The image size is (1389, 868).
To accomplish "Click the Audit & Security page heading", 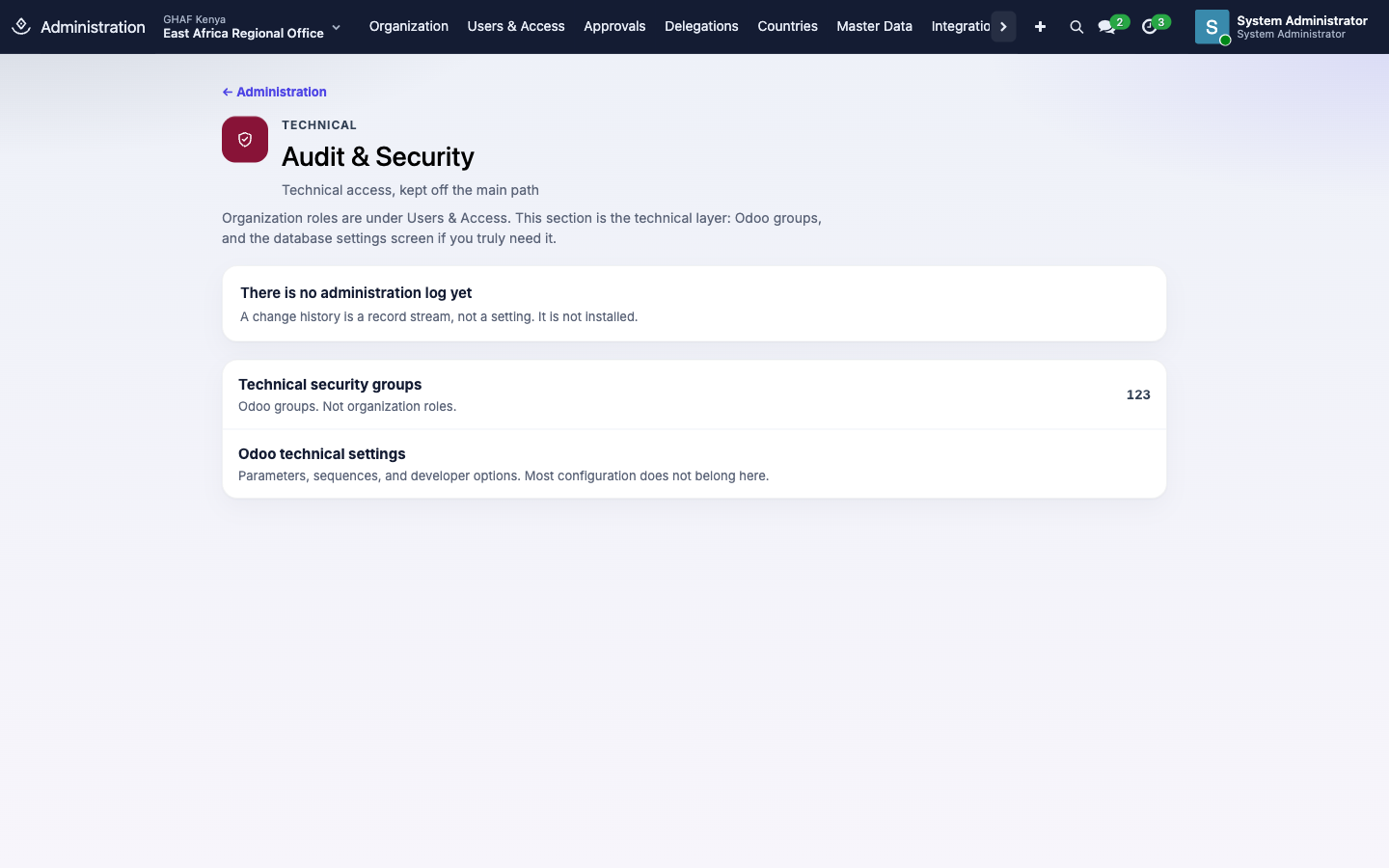I will (378, 156).
